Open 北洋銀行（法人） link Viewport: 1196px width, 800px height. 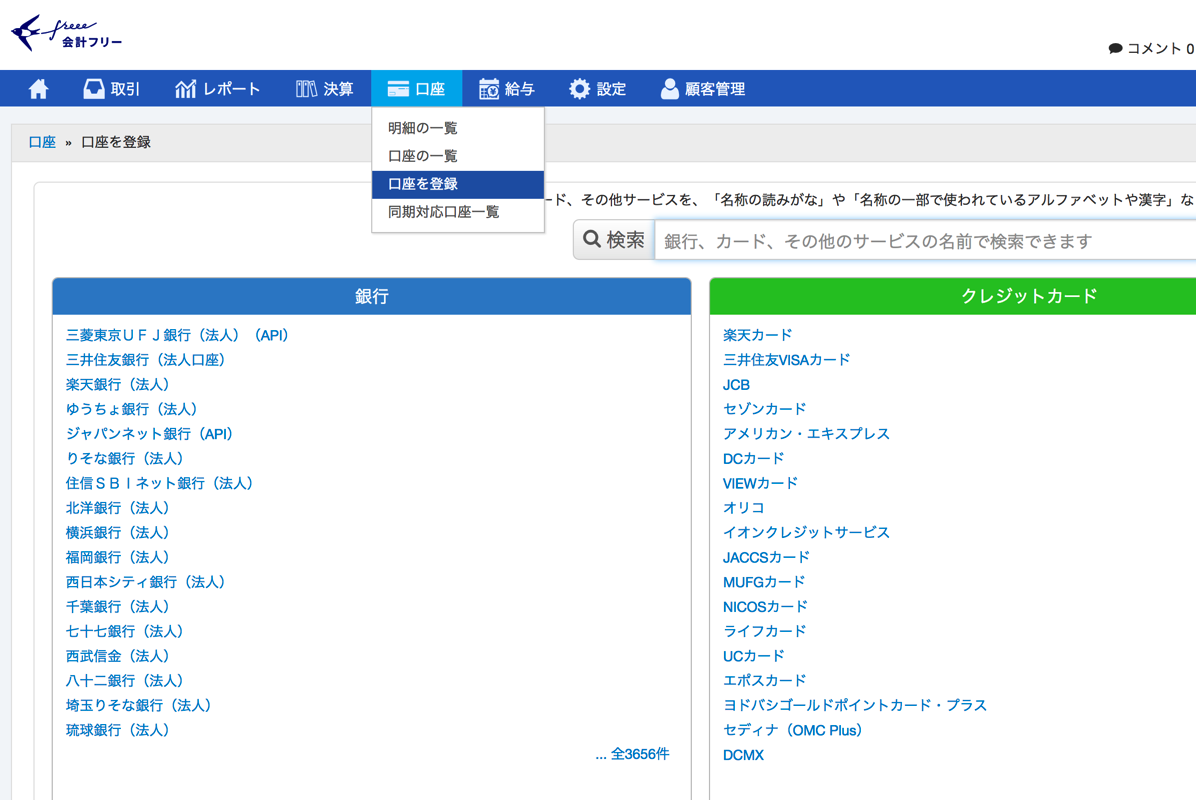(117, 508)
